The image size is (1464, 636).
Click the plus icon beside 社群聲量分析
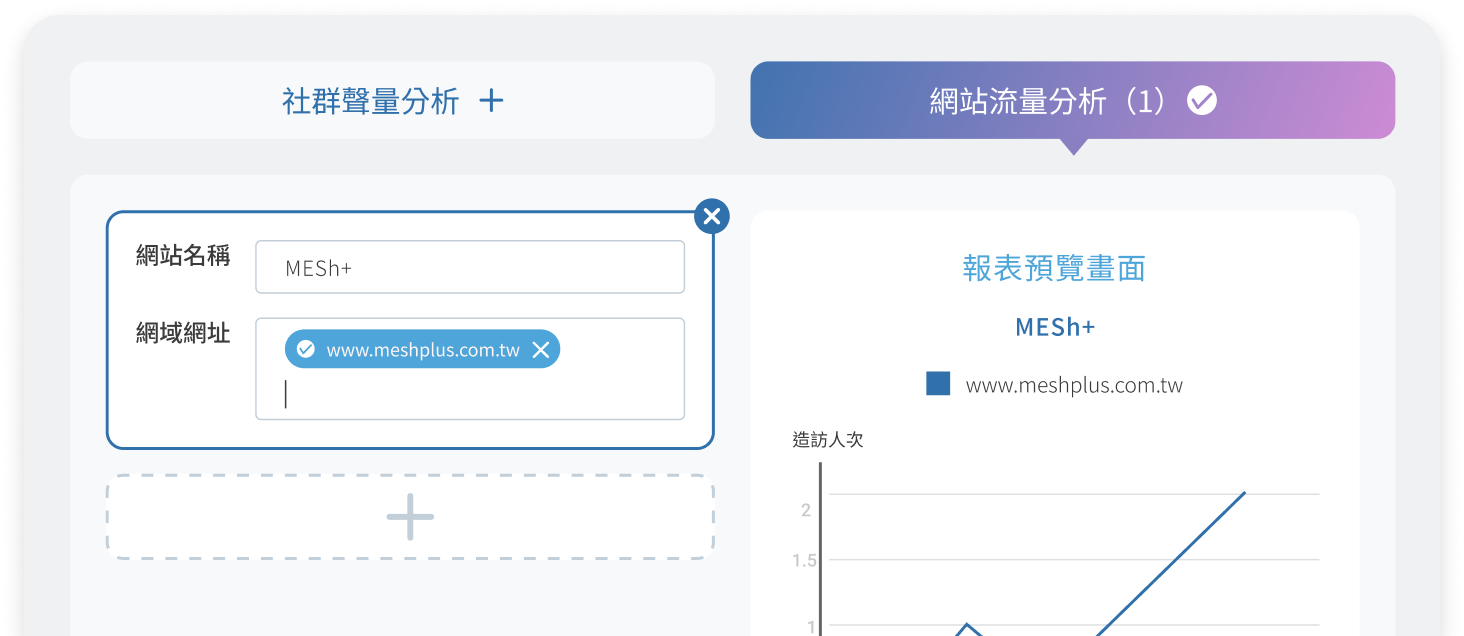coord(491,101)
